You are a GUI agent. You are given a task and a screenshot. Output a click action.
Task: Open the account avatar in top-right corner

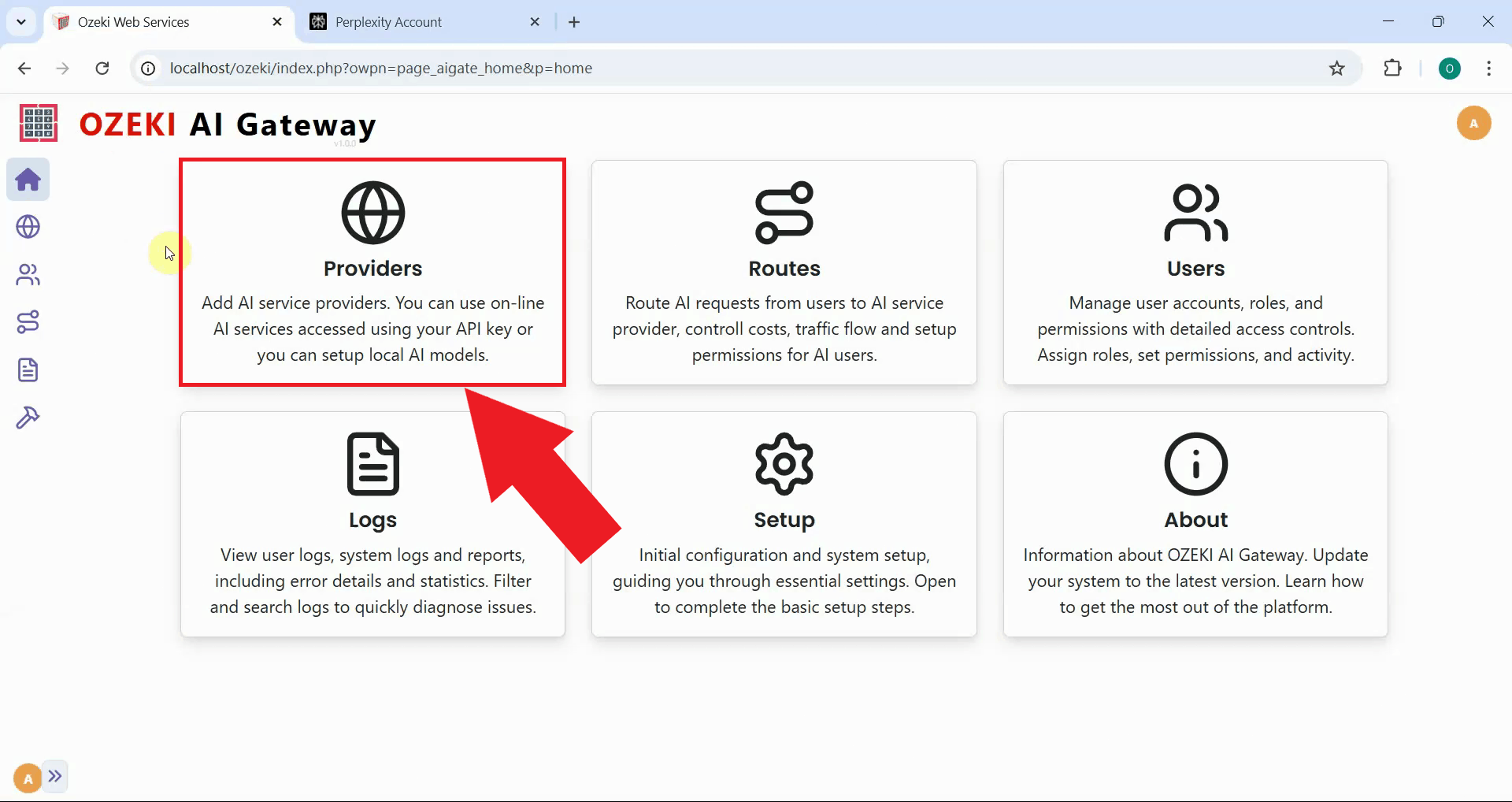pos(1474,123)
